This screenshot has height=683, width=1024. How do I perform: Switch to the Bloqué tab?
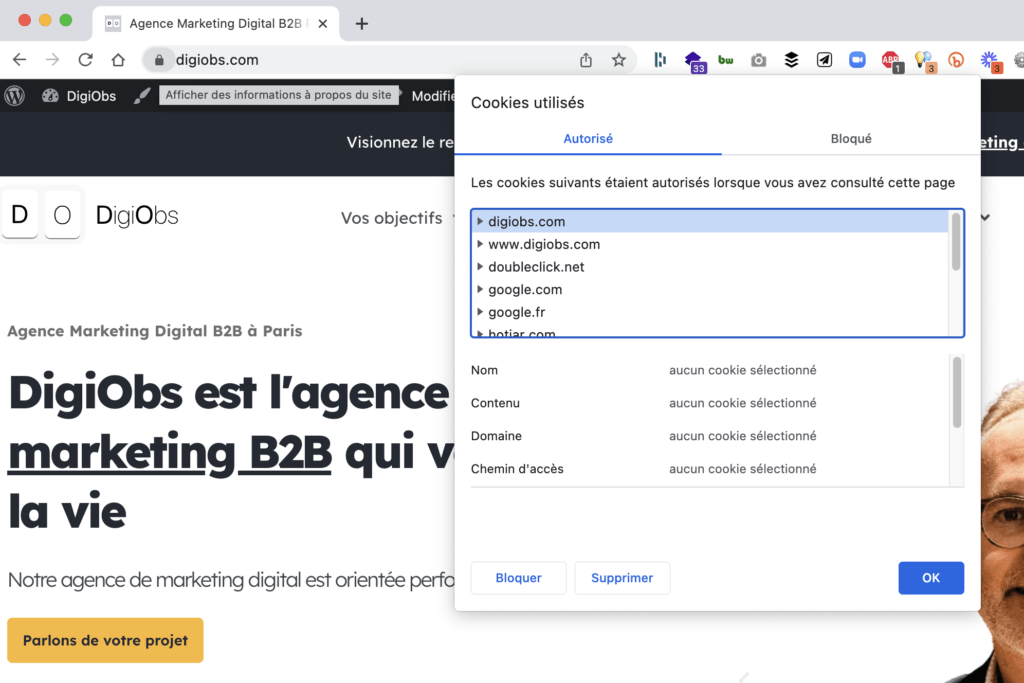click(851, 139)
